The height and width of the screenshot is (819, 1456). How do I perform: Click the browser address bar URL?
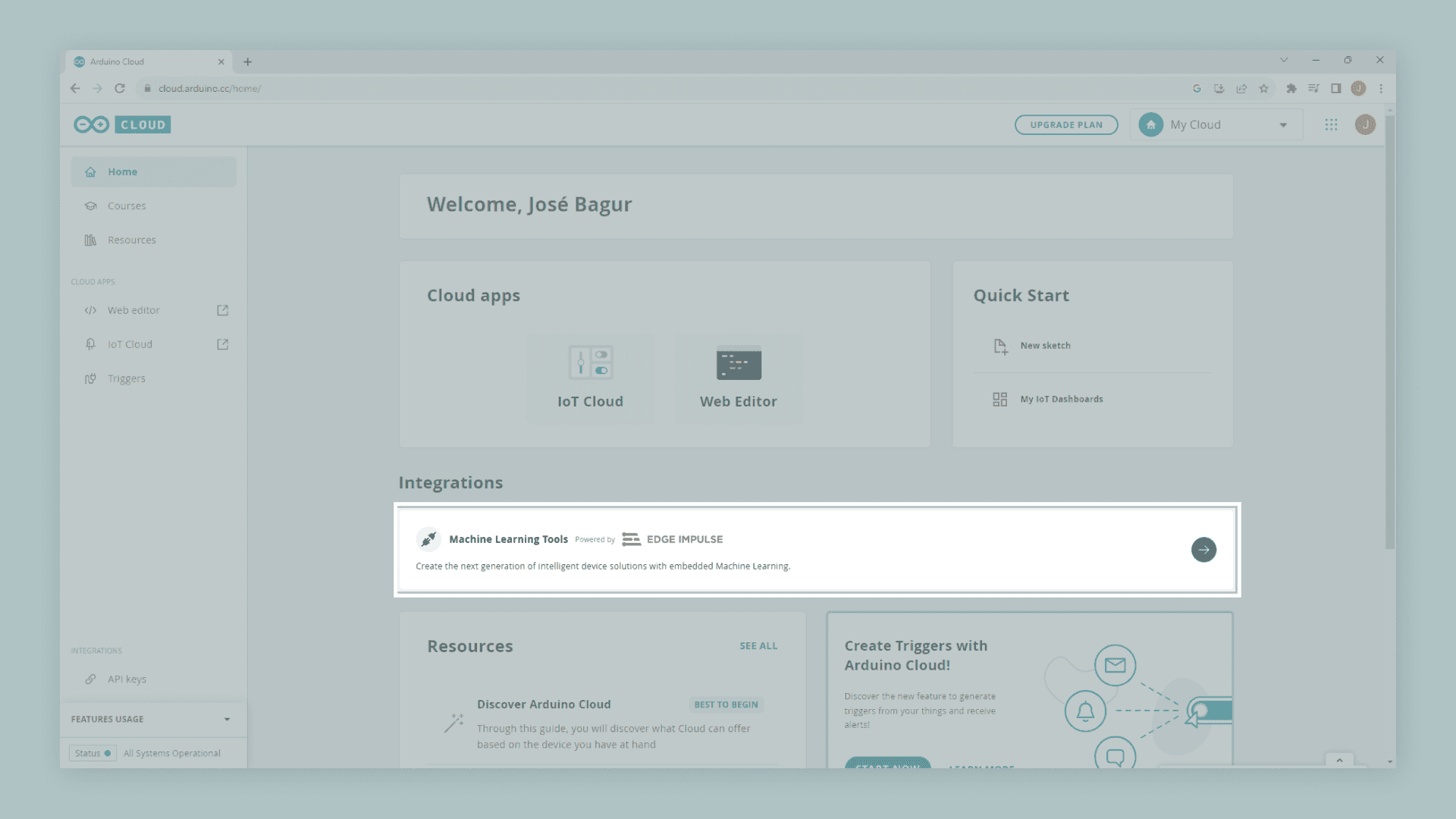pyautogui.click(x=209, y=89)
